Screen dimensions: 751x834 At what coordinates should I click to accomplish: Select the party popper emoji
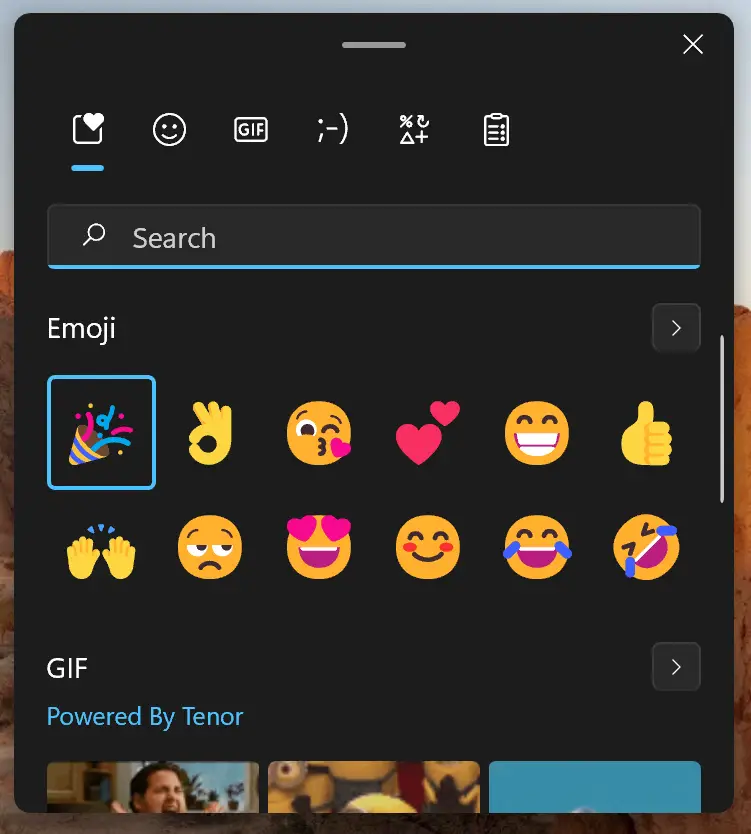[x=101, y=432]
